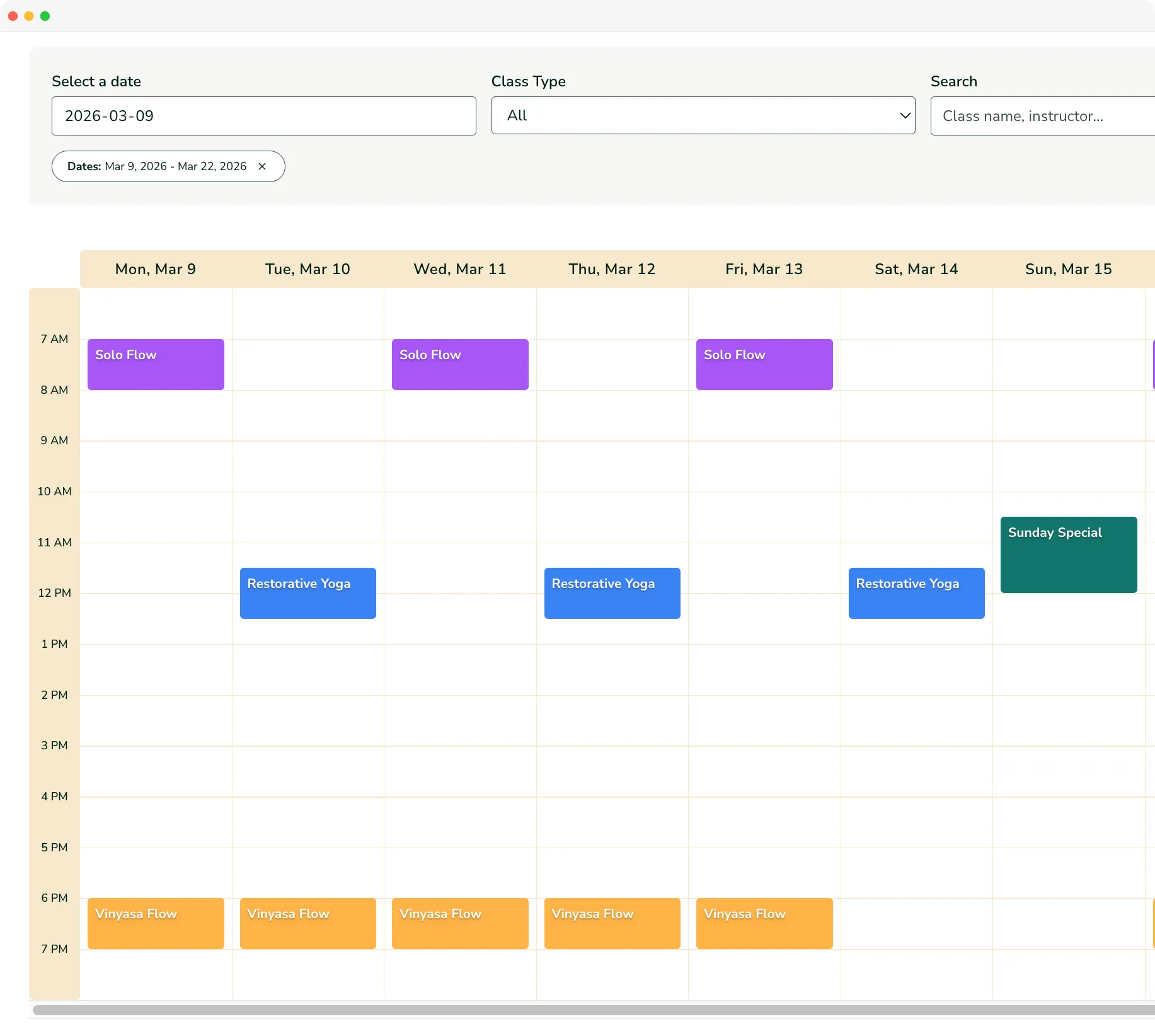The image size is (1155, 1036).
Task: Select Monday's Vinyasa Flow class
Action: point(155,923)
